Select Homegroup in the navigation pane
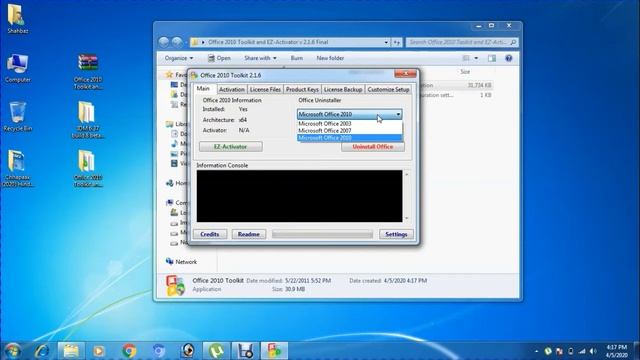Viewport: 640px width, 360px height. point(177,183)
